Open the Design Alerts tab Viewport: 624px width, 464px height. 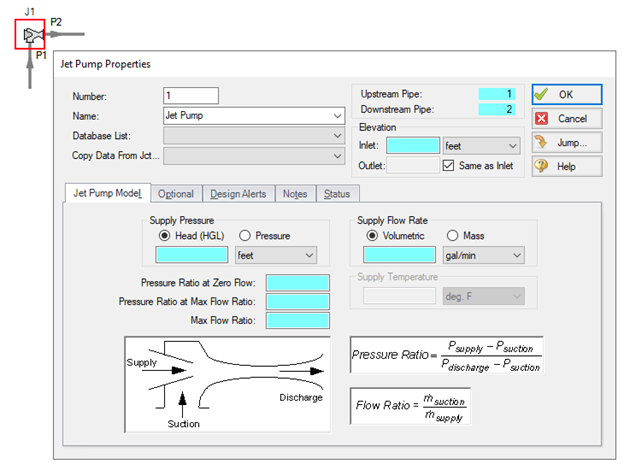coord(238,193)
